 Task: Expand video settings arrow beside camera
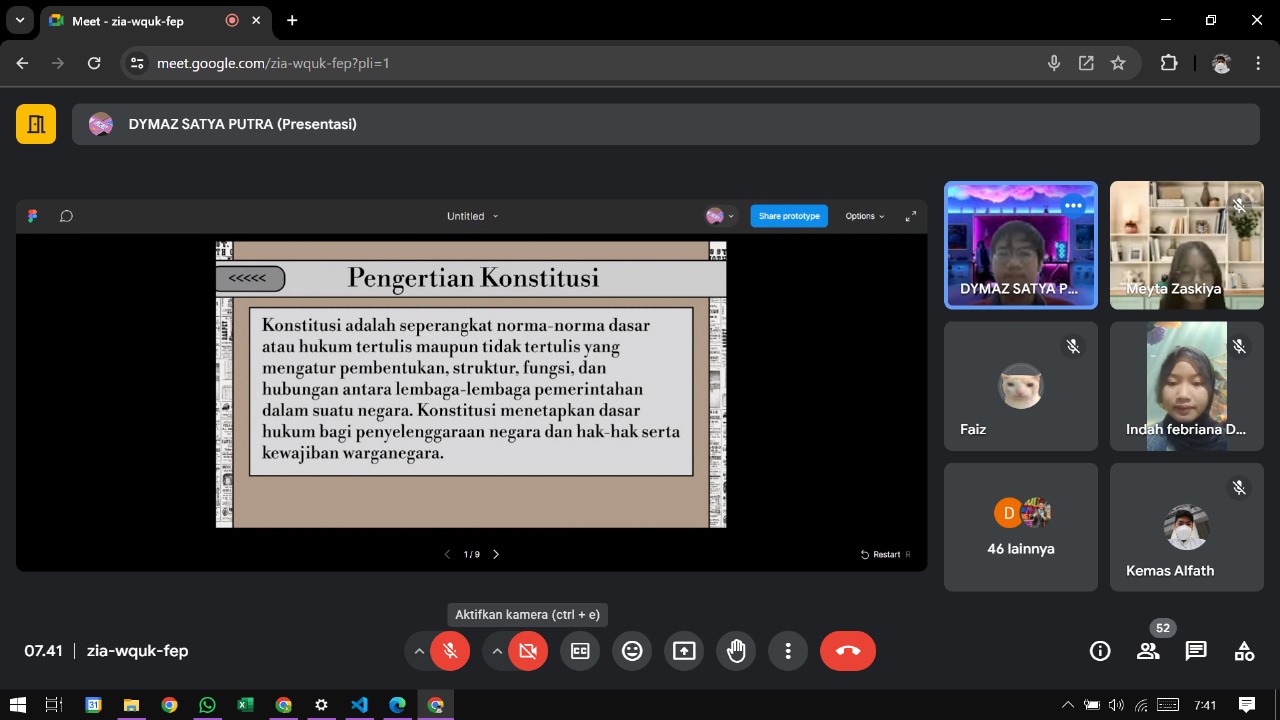point(497,651)
